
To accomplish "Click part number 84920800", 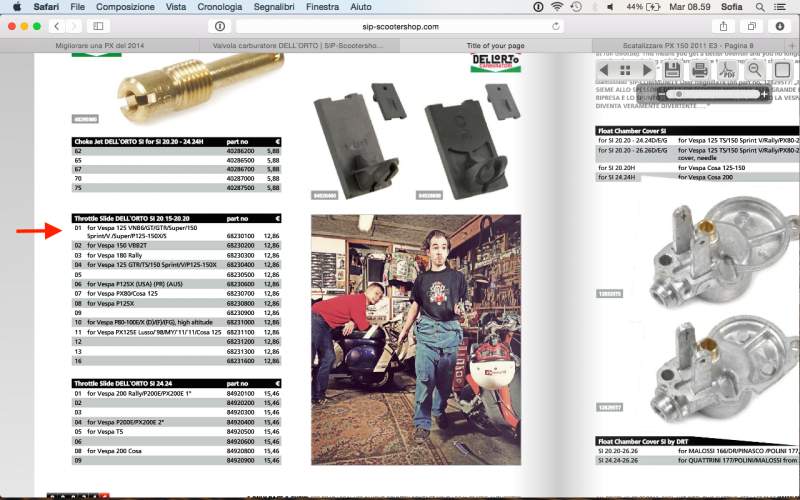I will 240,451.
